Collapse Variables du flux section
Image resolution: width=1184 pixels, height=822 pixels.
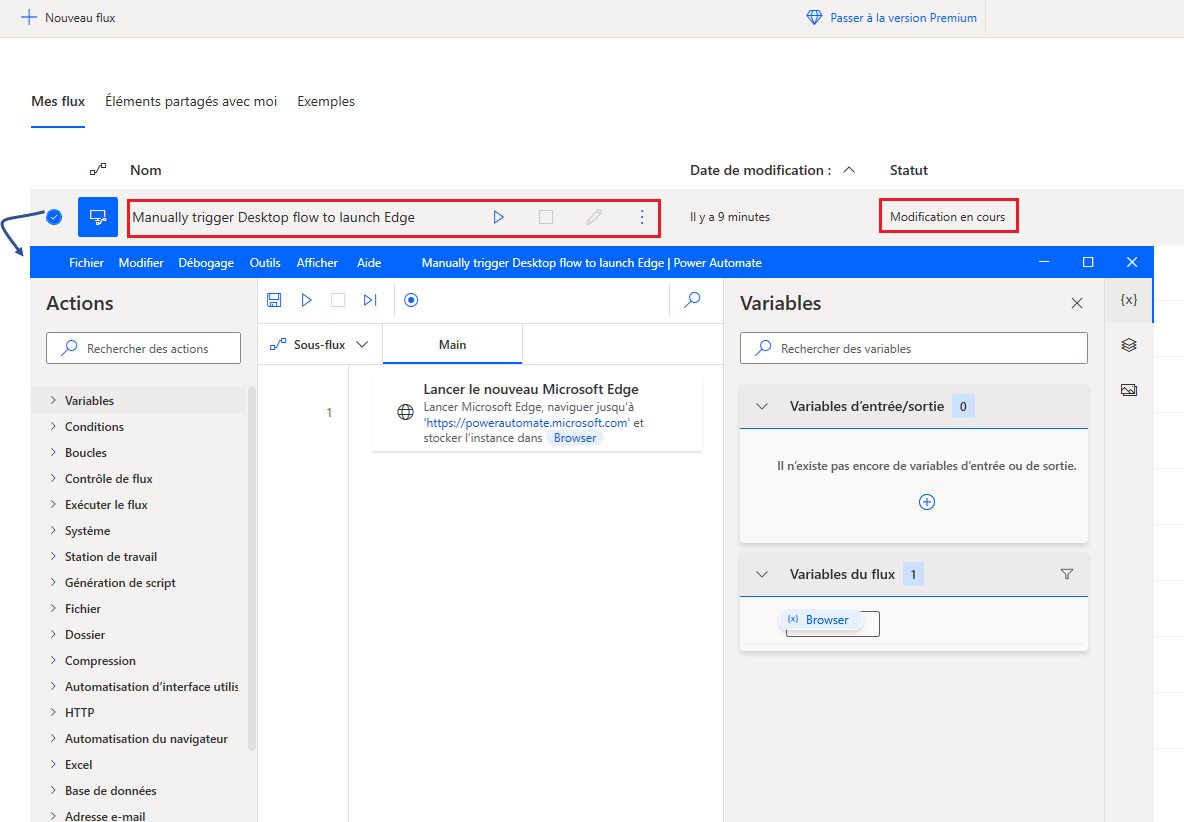click(x=762, y=574)
